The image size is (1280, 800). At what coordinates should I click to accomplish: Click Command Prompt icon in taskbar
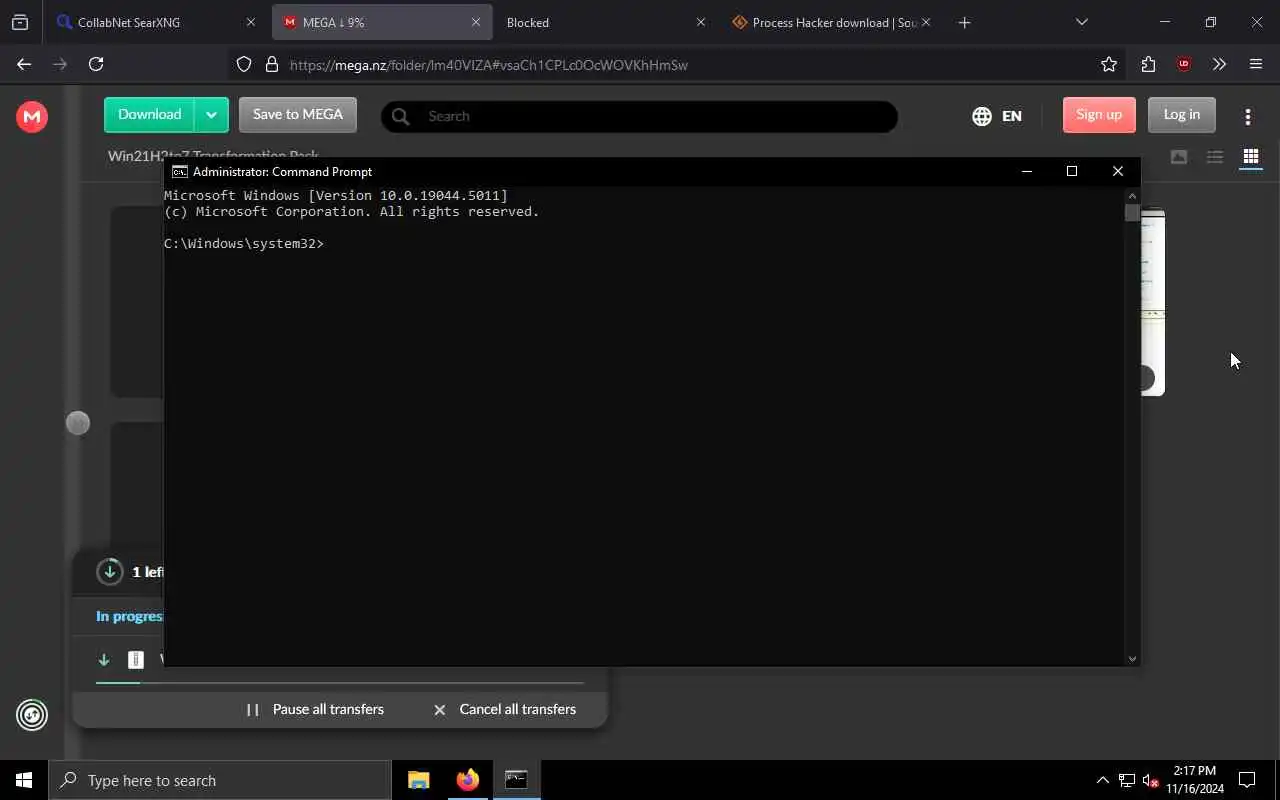516,780
